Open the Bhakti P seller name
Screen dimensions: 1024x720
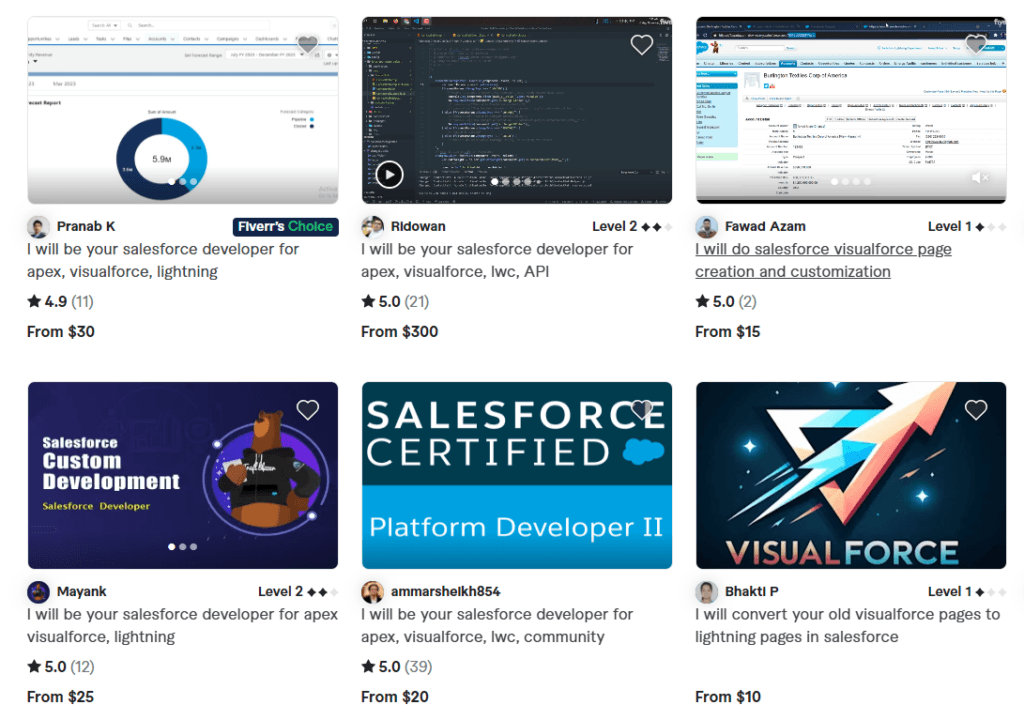(x=751, y=591)
